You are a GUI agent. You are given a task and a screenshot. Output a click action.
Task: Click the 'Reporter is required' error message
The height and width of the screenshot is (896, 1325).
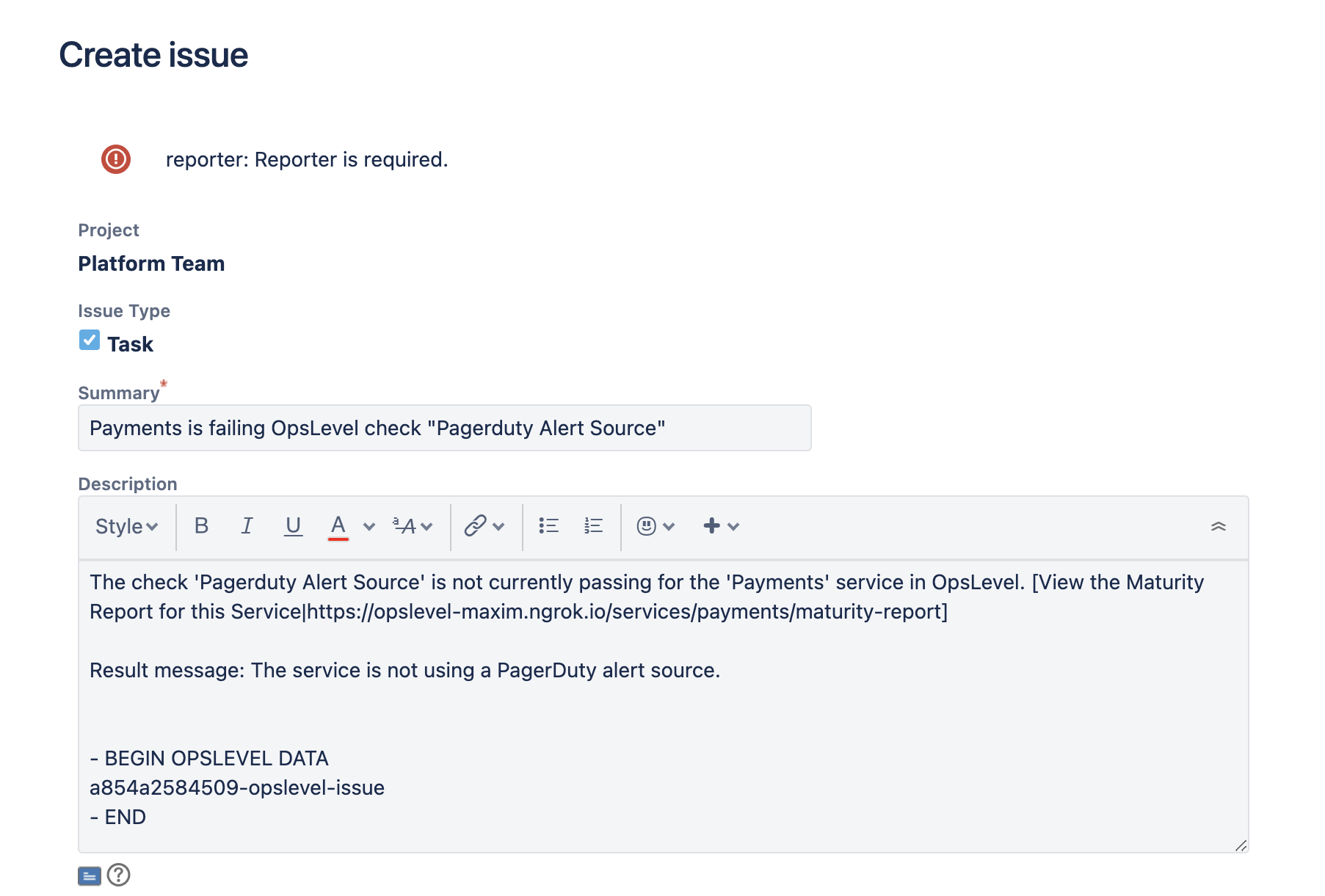307,159
